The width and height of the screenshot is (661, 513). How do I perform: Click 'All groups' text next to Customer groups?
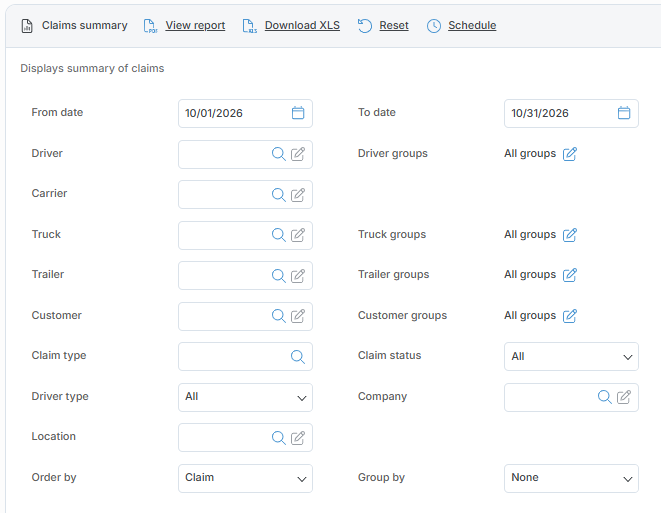coord(530,315)
